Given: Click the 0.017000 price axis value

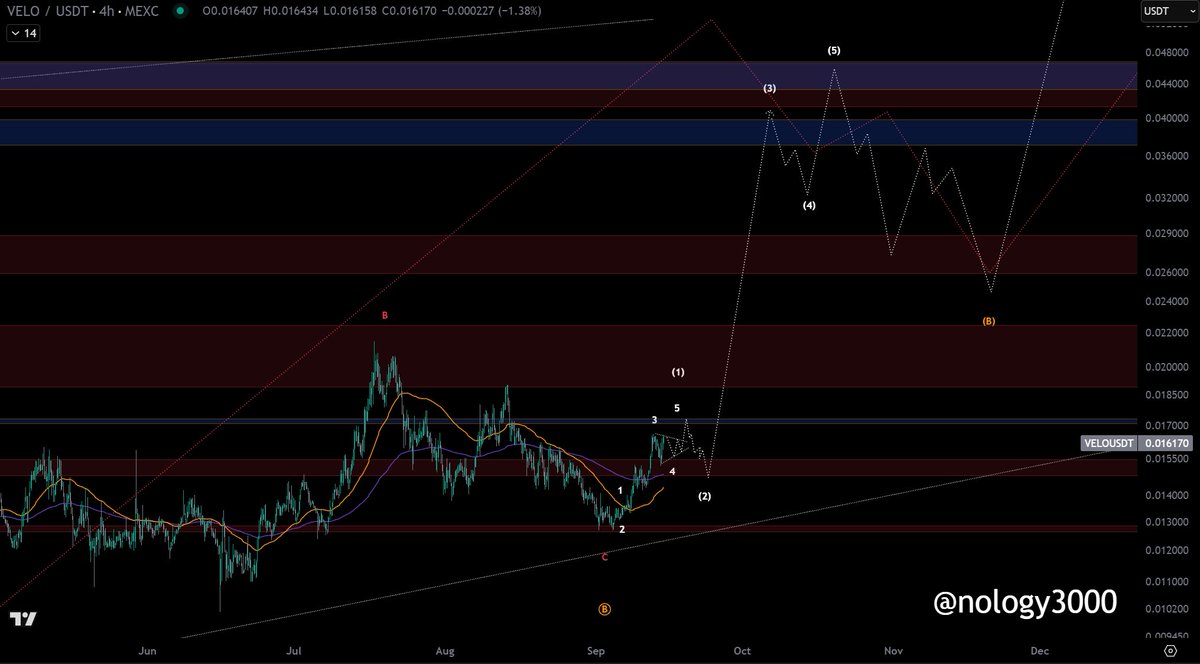Looking at the screenshot, I should click(1168, 424).
